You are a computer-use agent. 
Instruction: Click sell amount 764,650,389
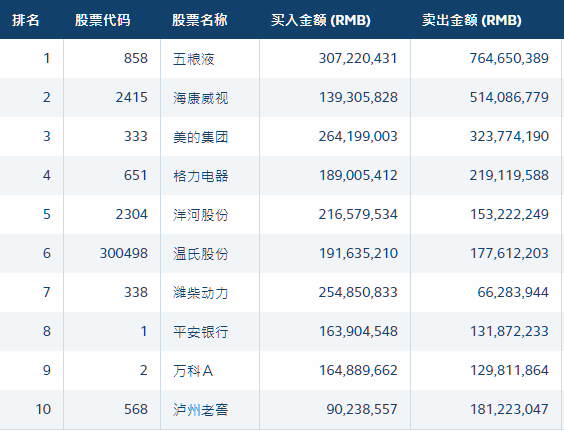(509, 58)
